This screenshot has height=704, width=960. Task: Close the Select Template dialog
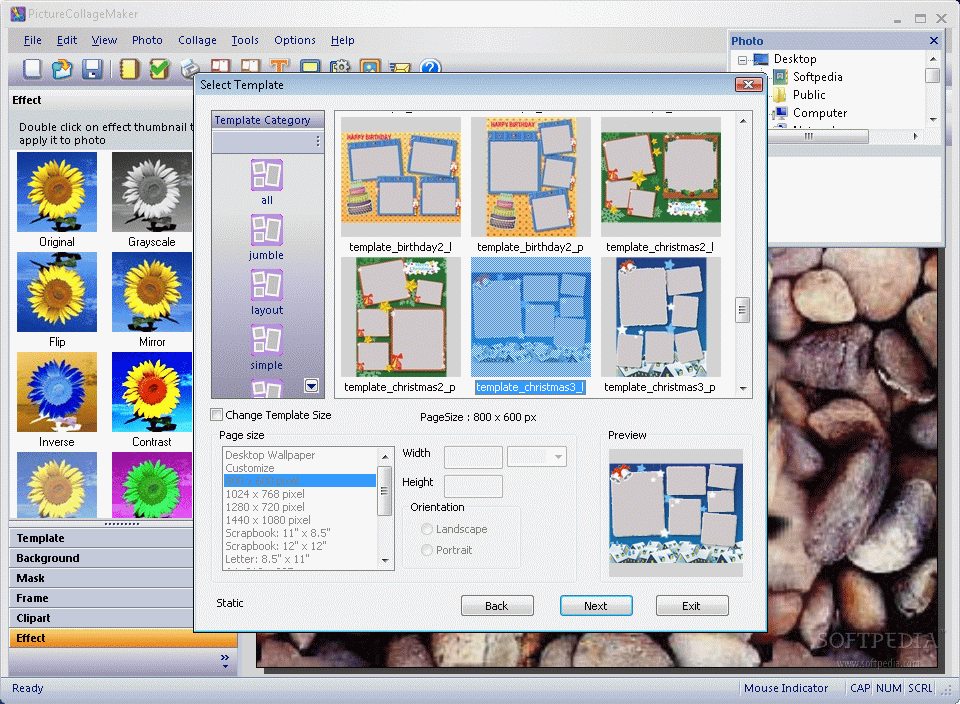748,84
